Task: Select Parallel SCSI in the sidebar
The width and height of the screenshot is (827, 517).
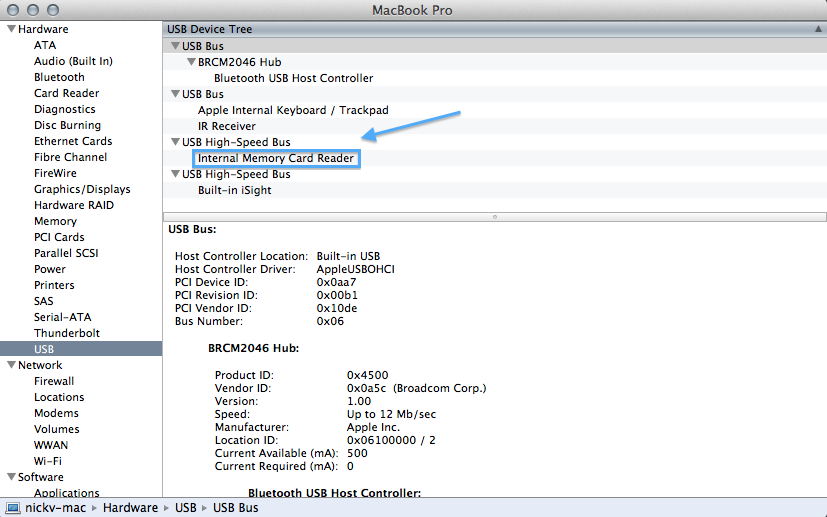Action: [x=66, y=253]
